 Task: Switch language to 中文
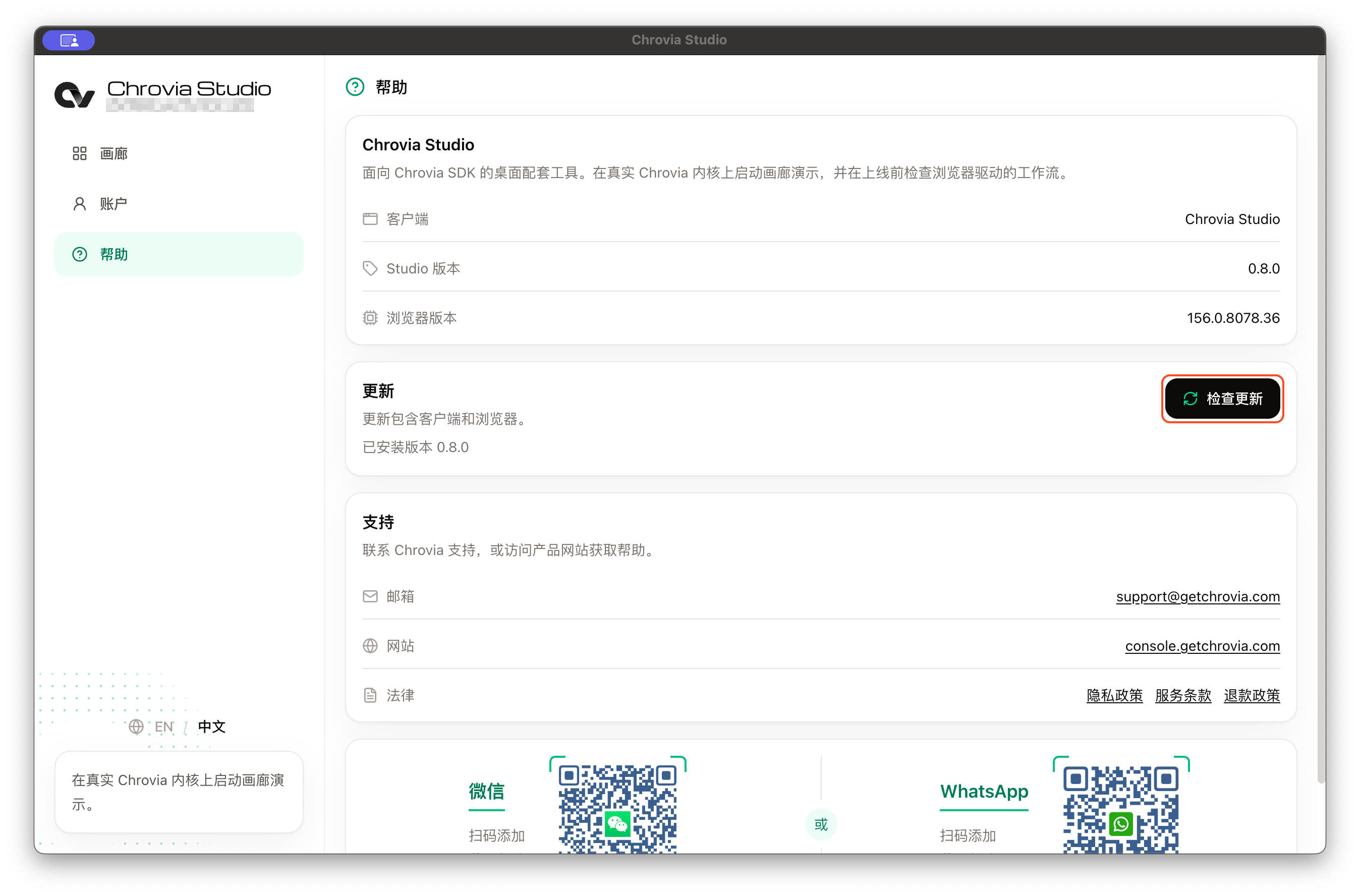tap(211, 726)
